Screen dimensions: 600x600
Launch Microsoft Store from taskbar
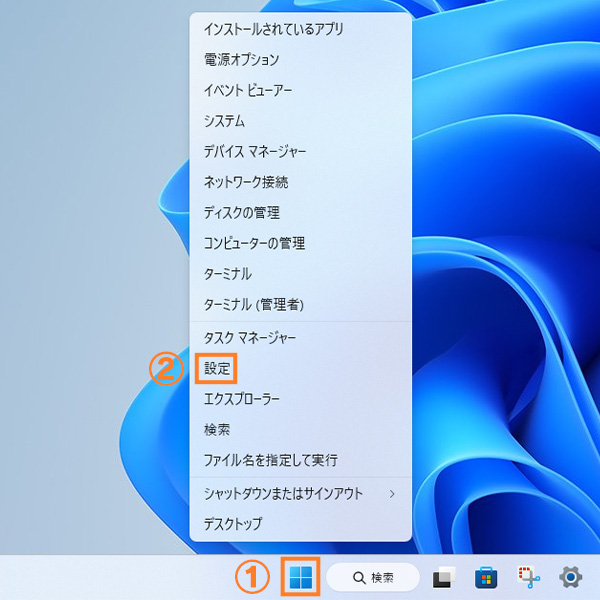(486, 577)
